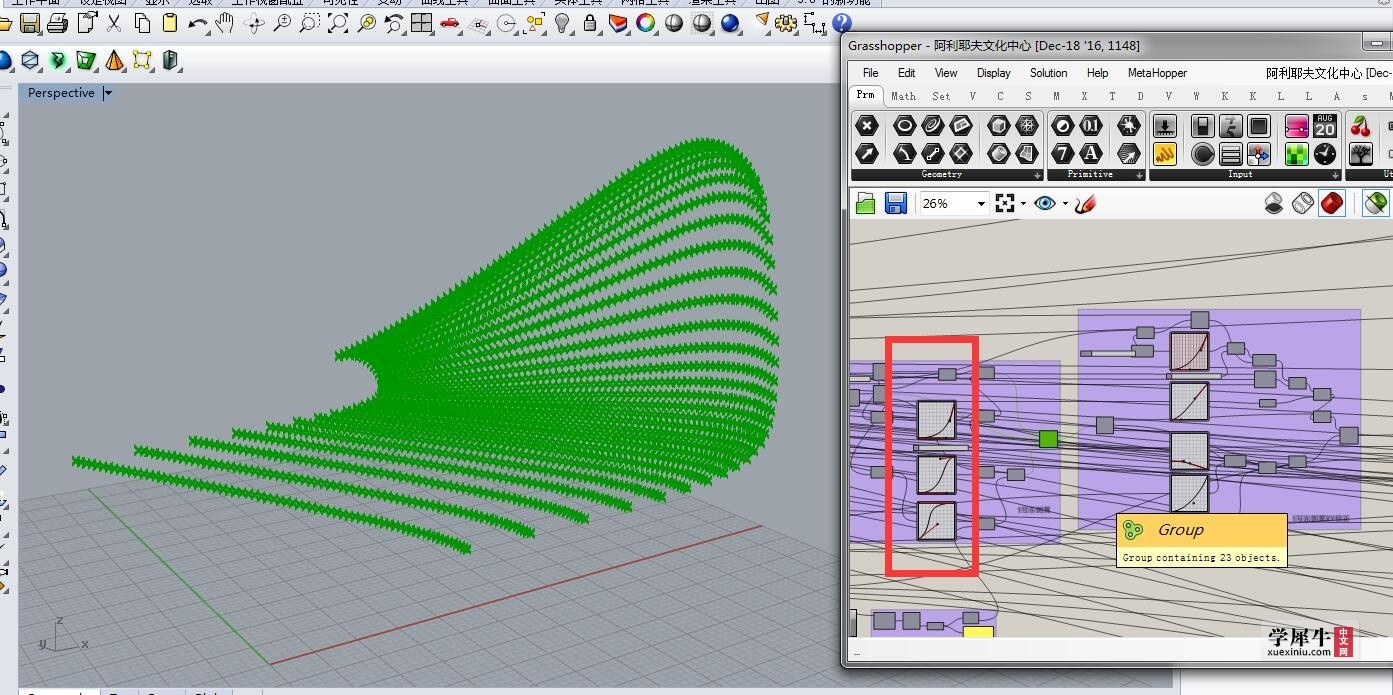
Task: Select the Zoom extents tool
Action: click(x=338, y=22)
